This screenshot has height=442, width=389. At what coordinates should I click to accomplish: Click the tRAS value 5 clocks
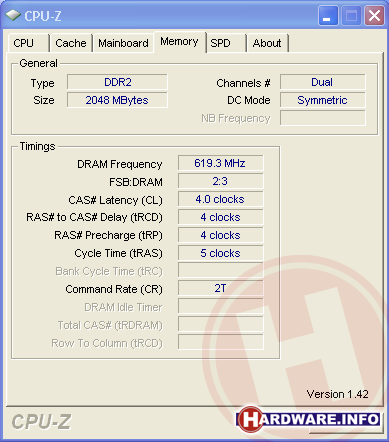[x=220, y=253]
